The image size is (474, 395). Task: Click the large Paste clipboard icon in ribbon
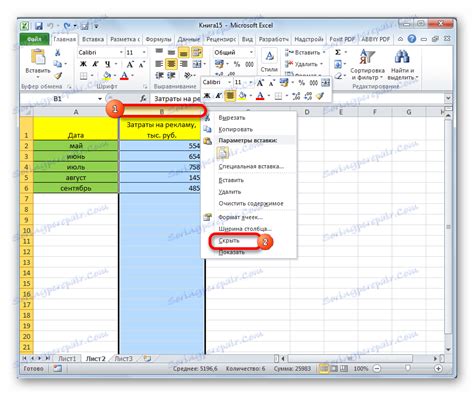pos(38,57)
